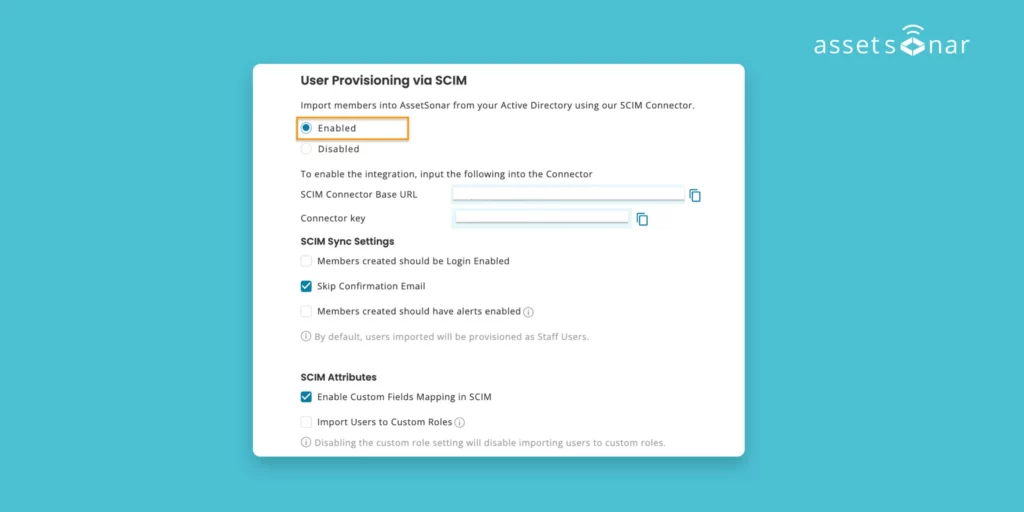Click info icon before custom role disabling note
The height and width of the screenshot is (512, 1024).
(306, 442)
